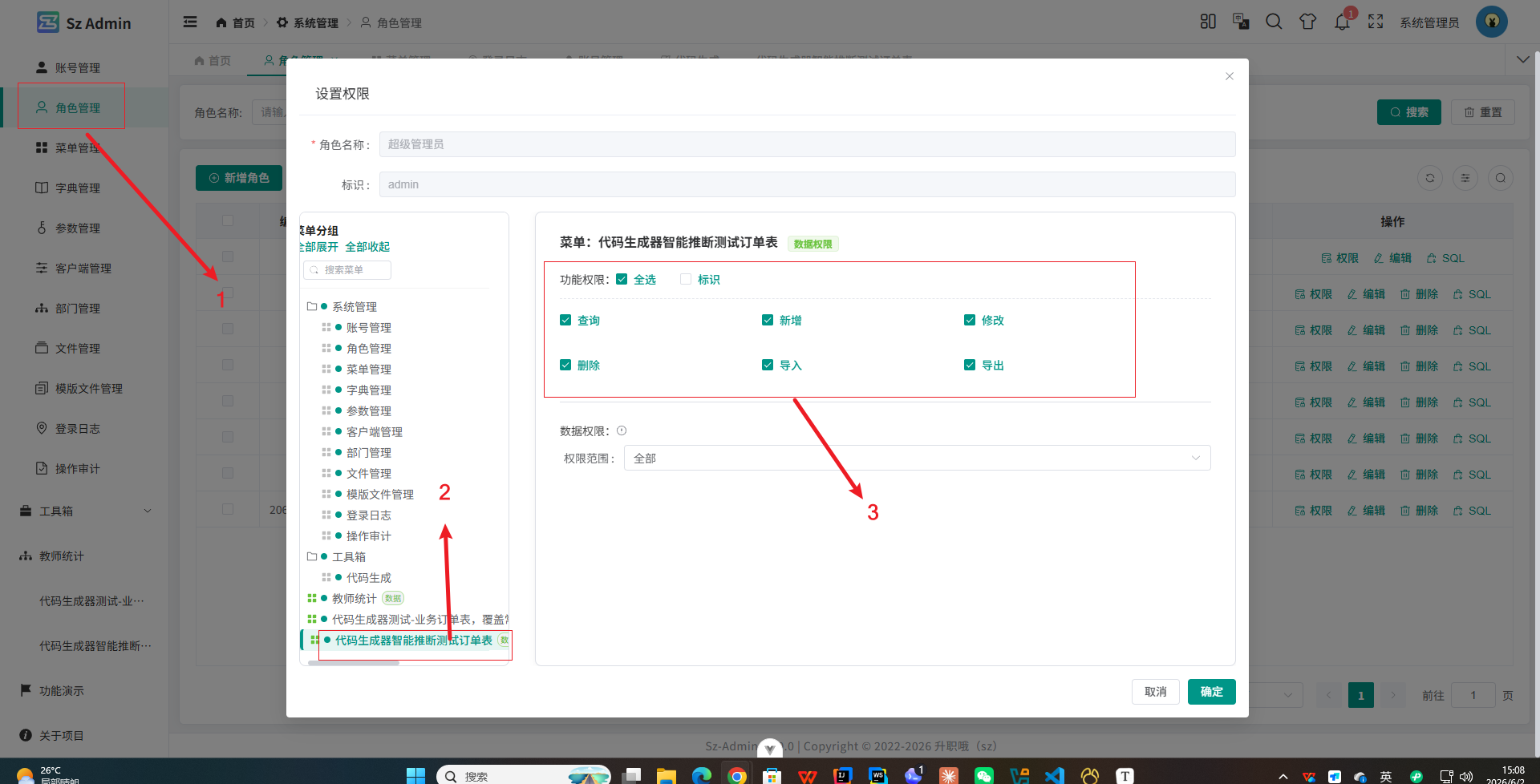Click the 取消 button
The height and width of the screenshot is (784, 1540).
(1156, 692)
